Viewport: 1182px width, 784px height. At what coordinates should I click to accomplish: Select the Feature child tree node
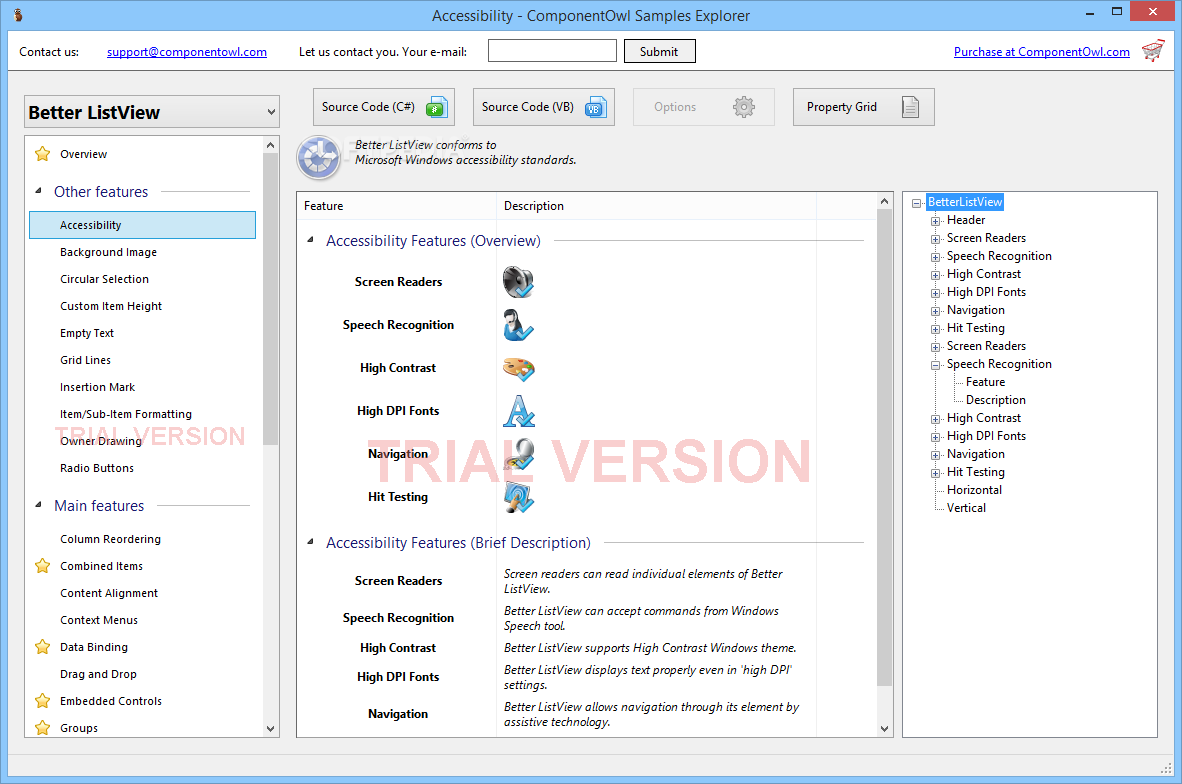tap(985, 382)
